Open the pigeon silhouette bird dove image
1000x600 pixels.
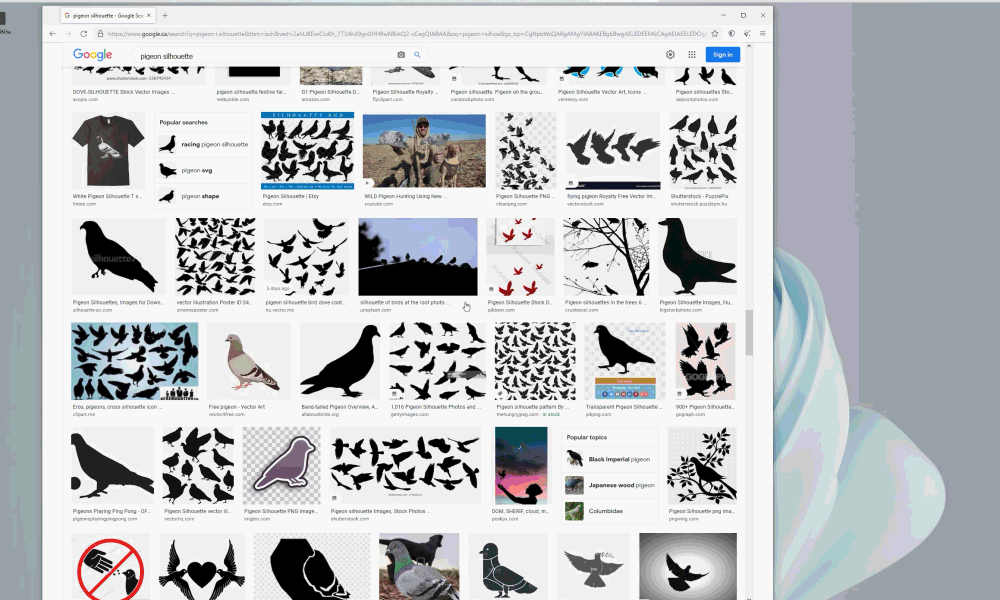[x=307, y=257]
